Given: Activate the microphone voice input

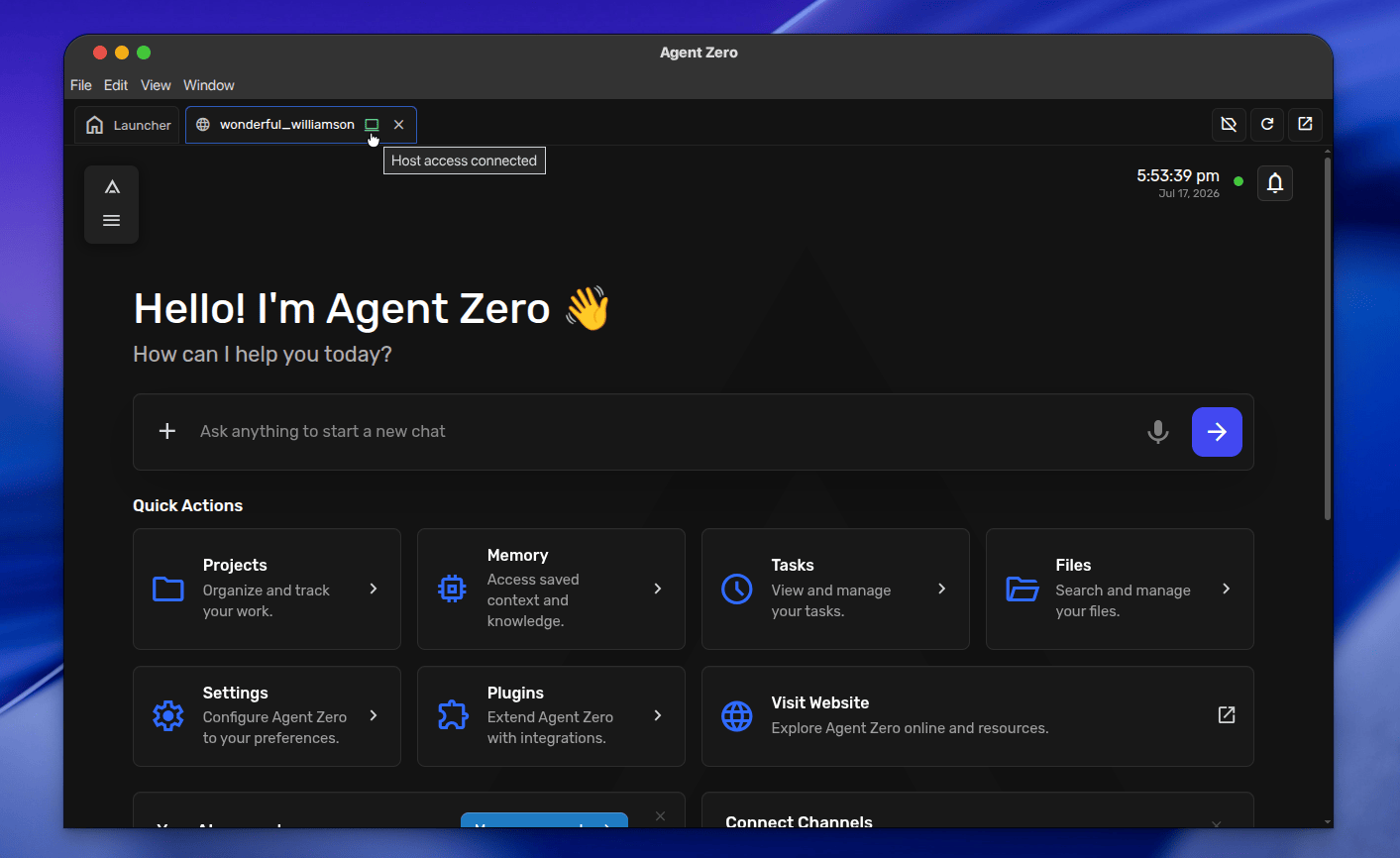Looking at the screenshot, I should click(1157, 432).
